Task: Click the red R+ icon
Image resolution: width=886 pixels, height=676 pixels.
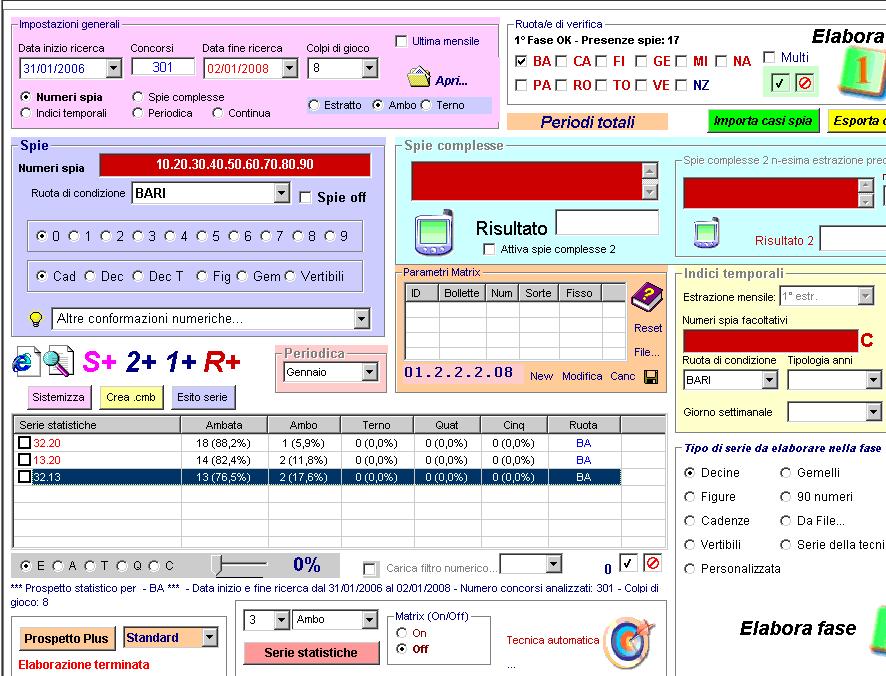Action: pos(222,362)
